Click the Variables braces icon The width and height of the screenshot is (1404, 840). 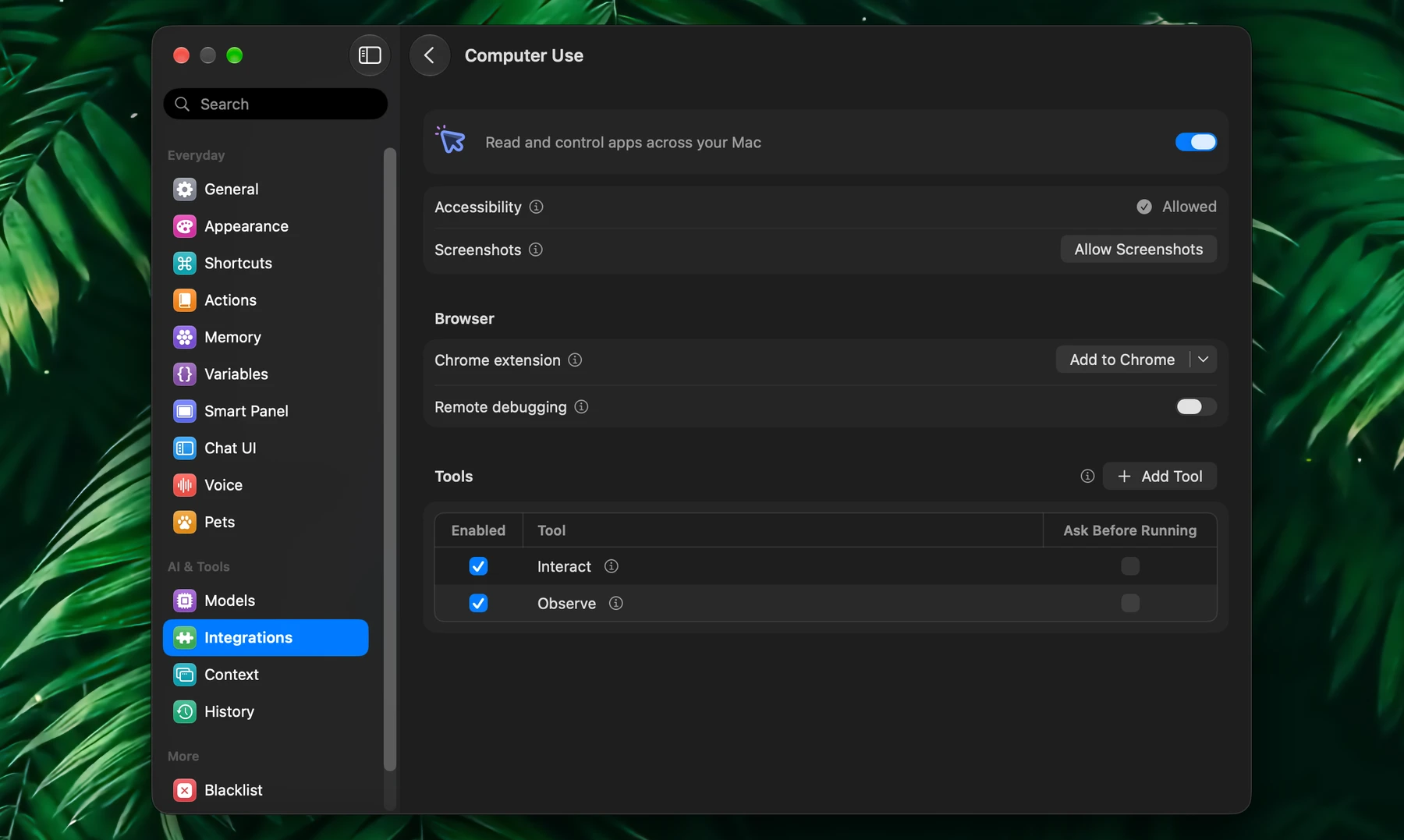(x=185, y=374)
